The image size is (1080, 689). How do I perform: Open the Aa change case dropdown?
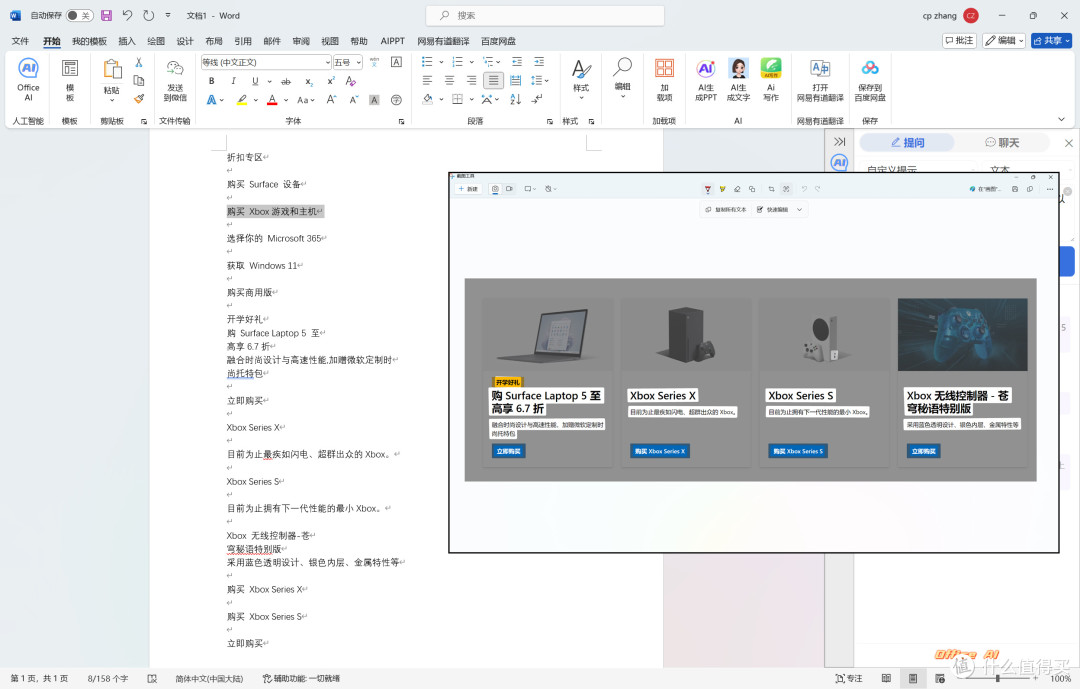305,100
